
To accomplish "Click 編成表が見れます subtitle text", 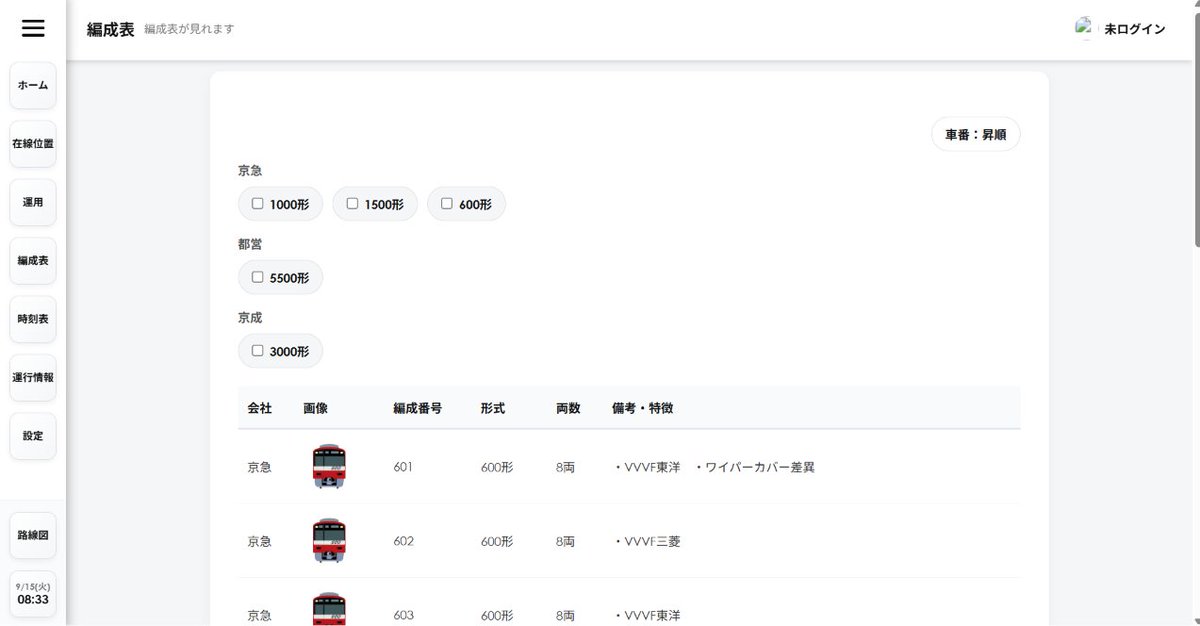I will click(189, 29).
